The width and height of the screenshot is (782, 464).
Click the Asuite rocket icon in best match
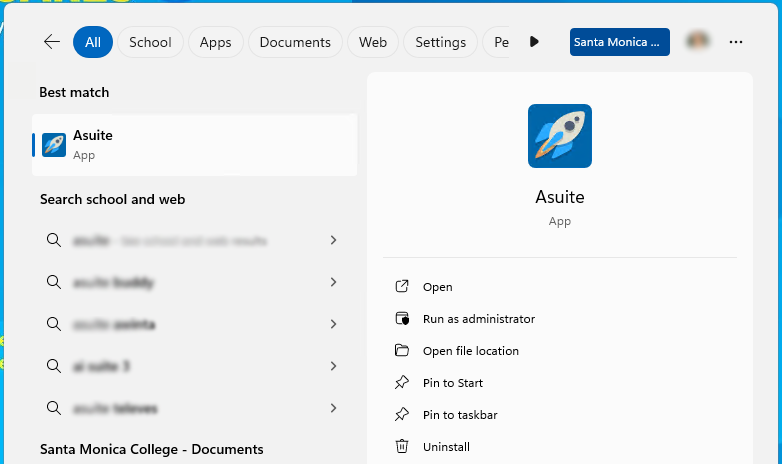[x=54, y=145]
